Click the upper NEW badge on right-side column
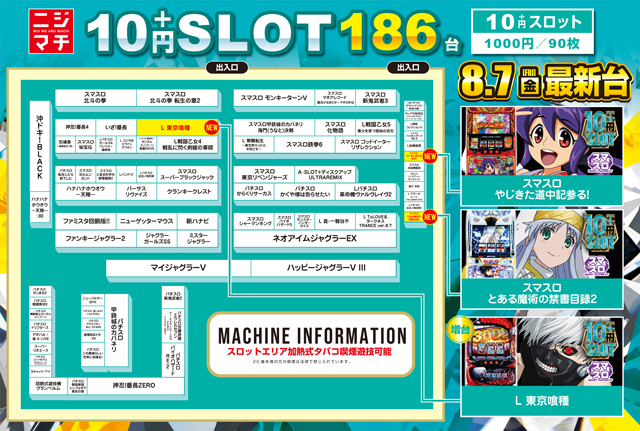The image size is (640, 431). tap(430, 156)
